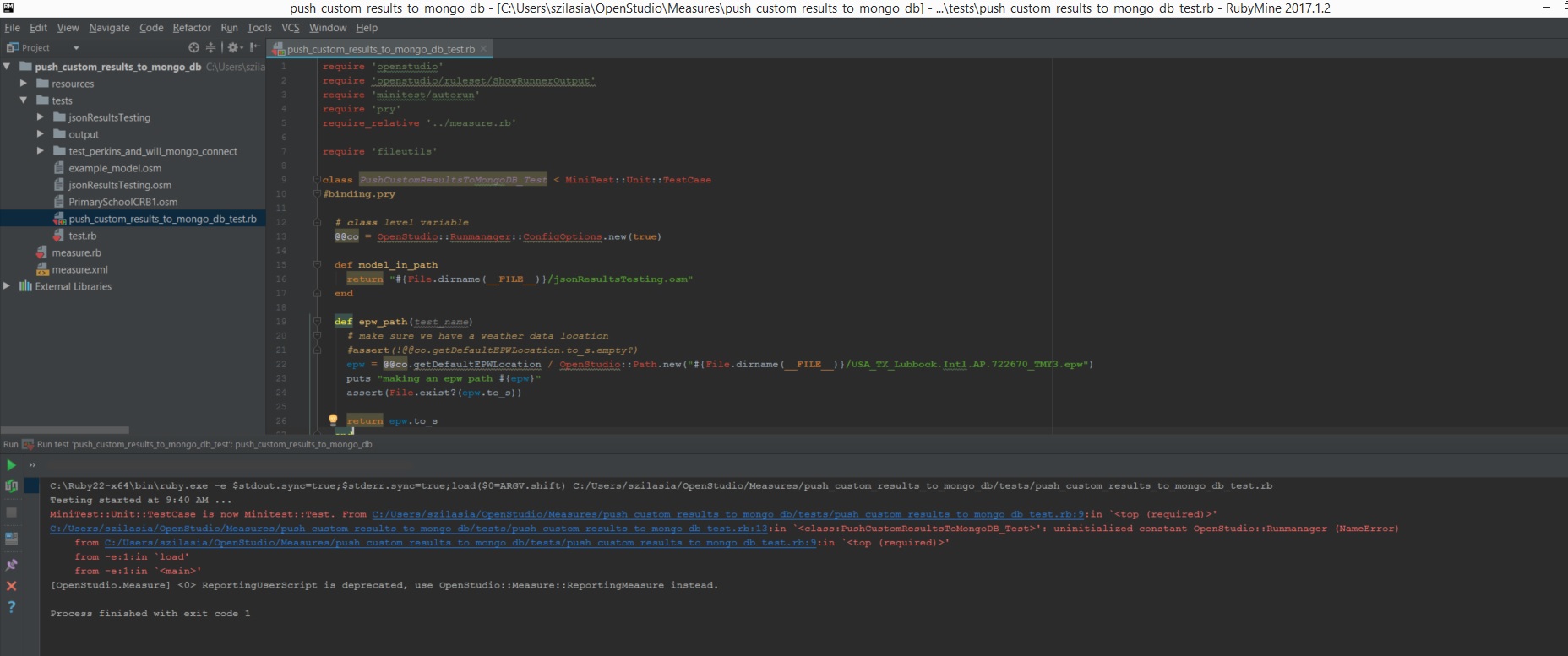Open the Navigate menu

coord(109,28)
